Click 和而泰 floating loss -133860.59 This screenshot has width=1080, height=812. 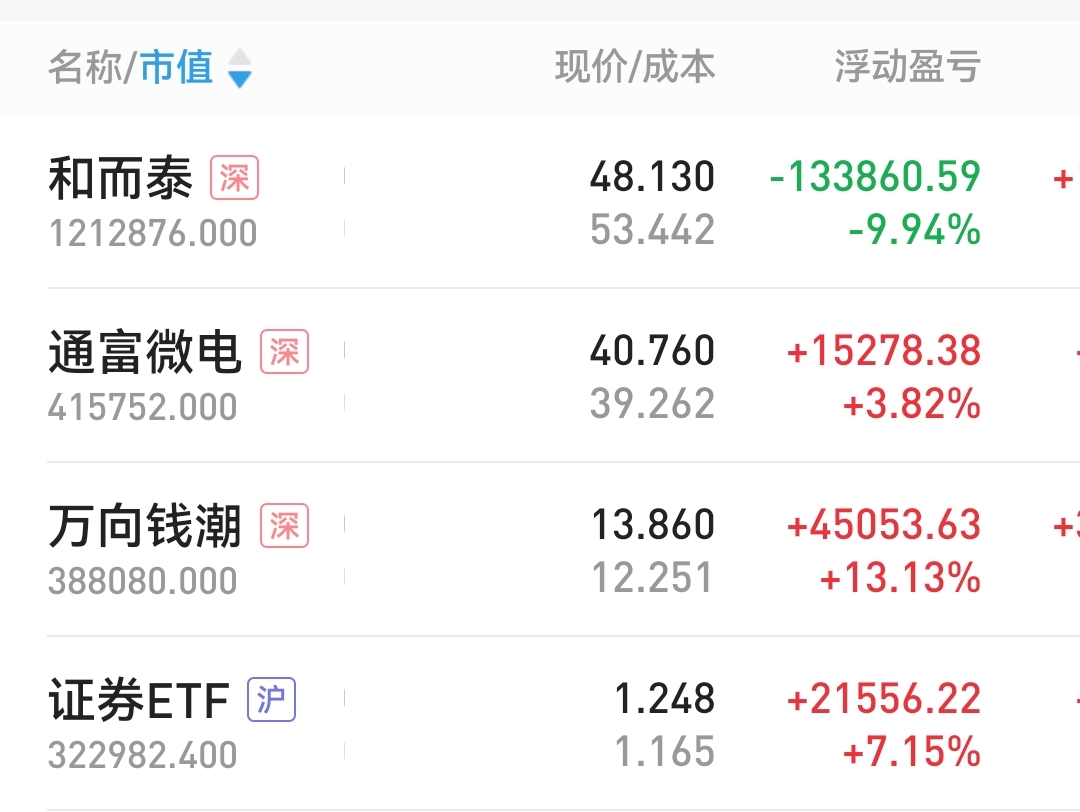[x=875, y=177]
